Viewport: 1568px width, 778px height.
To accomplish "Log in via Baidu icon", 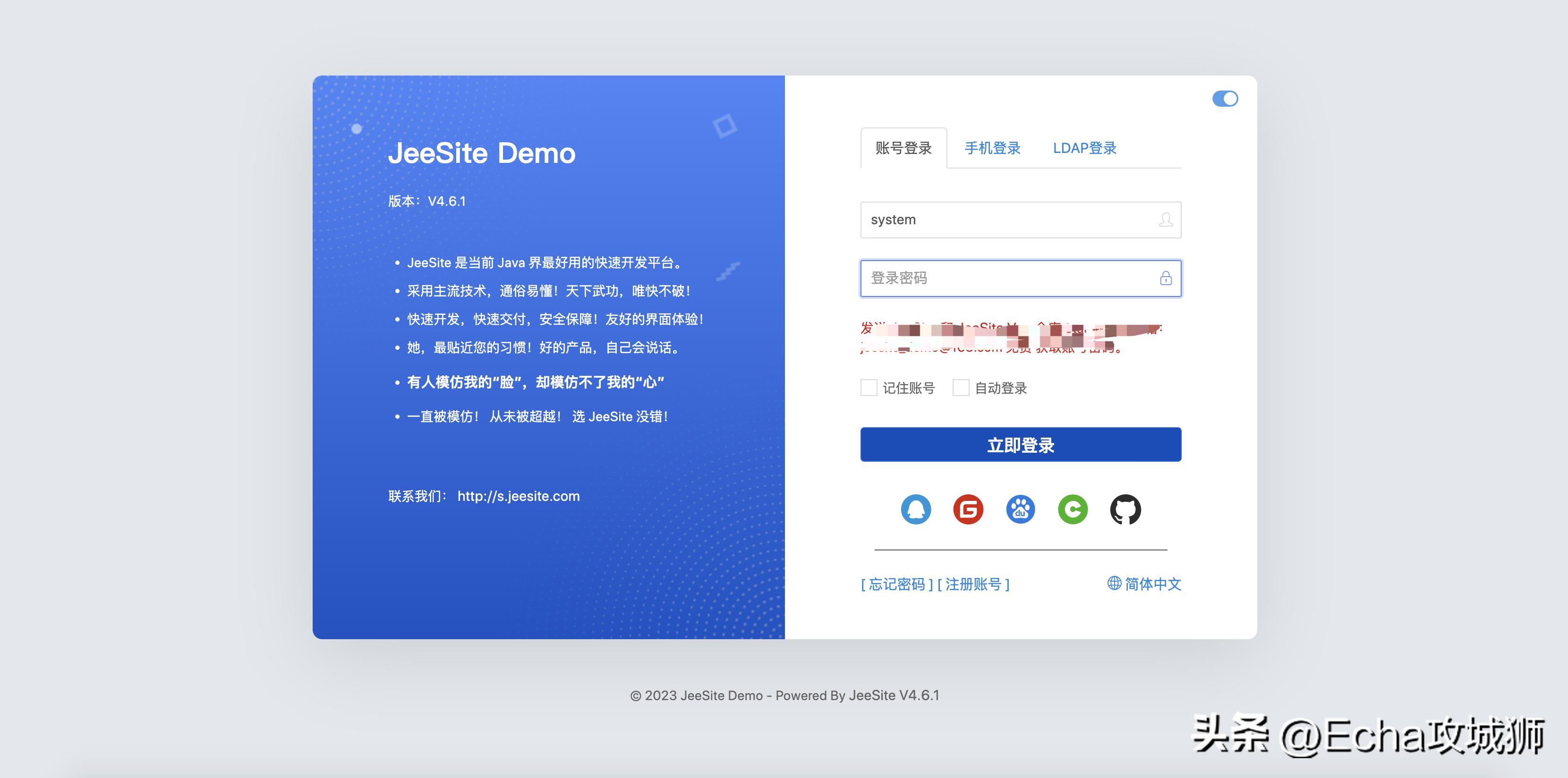I will (x=1020, y=510).
